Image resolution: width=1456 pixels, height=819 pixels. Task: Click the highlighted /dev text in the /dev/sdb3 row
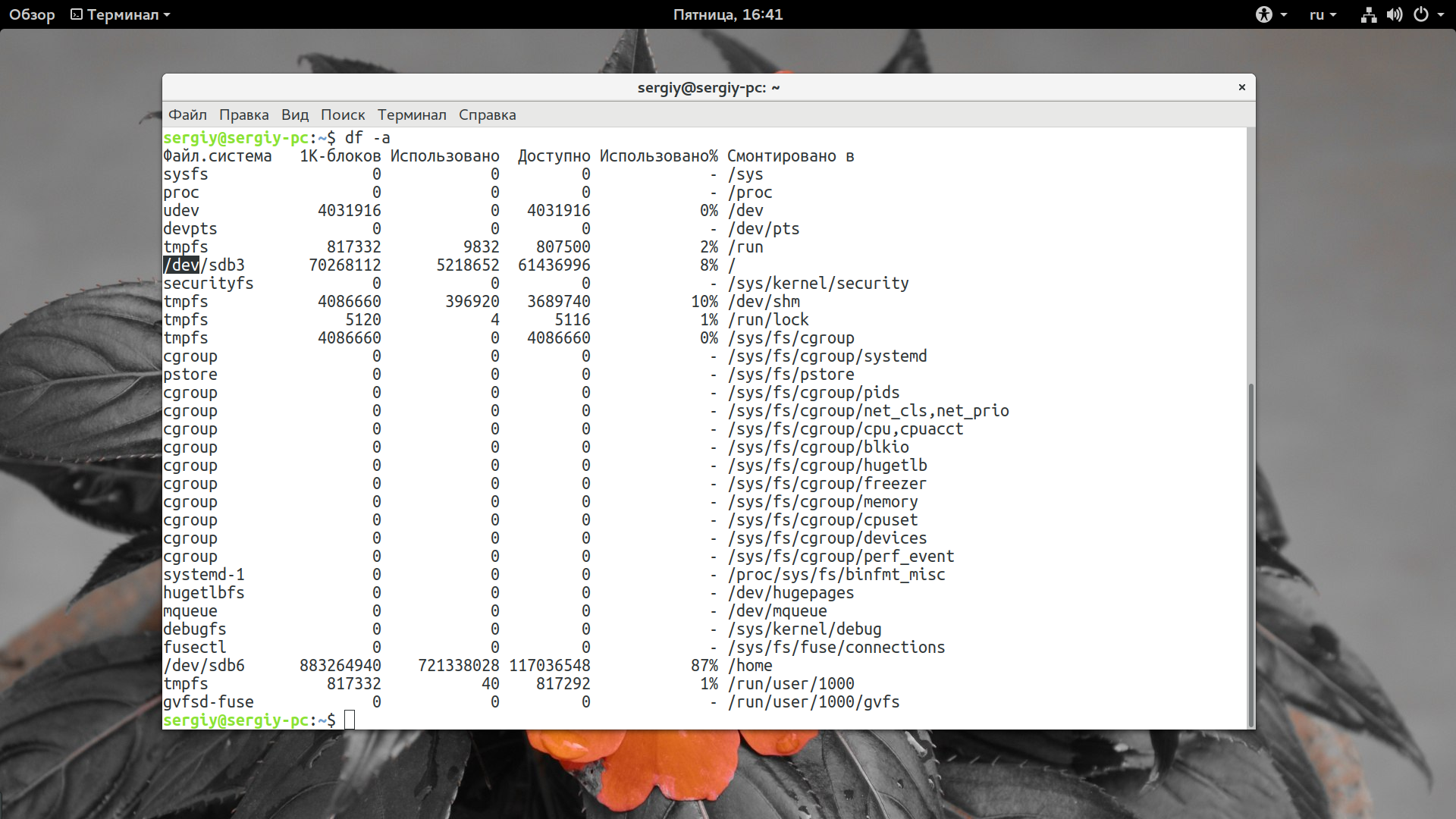[182, 265]
